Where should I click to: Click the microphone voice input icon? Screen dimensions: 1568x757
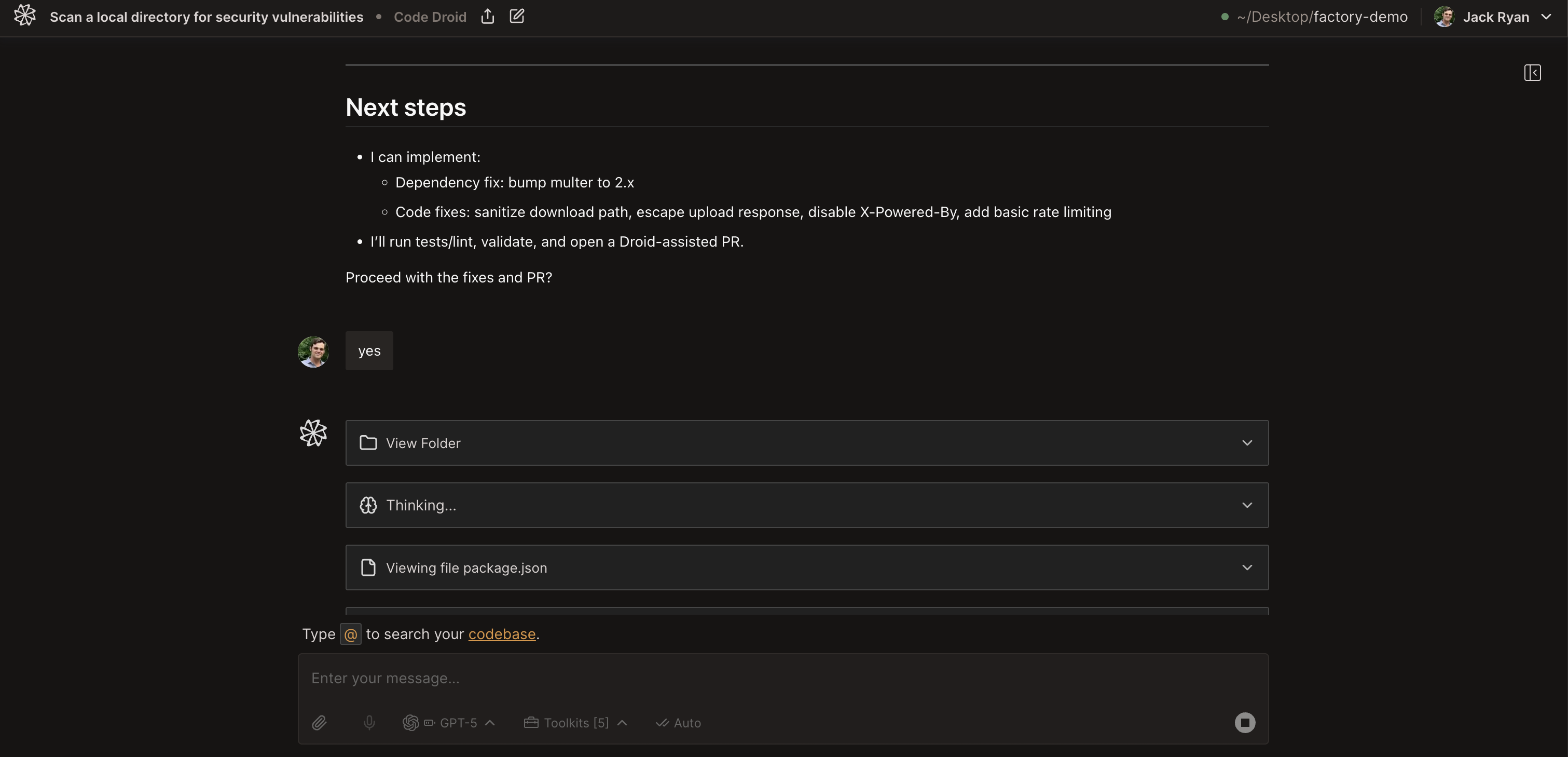(369, 722)
